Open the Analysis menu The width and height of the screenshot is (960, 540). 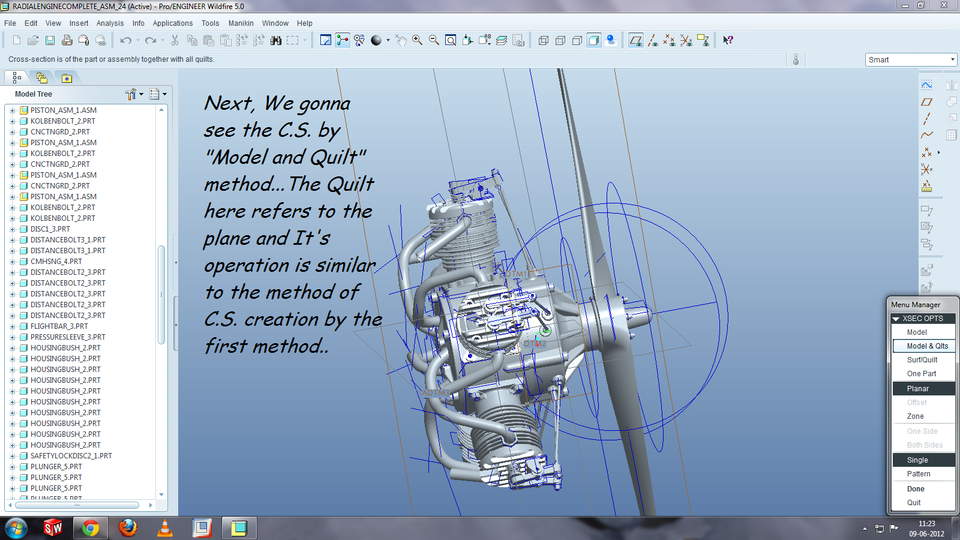tap(110, 22)
